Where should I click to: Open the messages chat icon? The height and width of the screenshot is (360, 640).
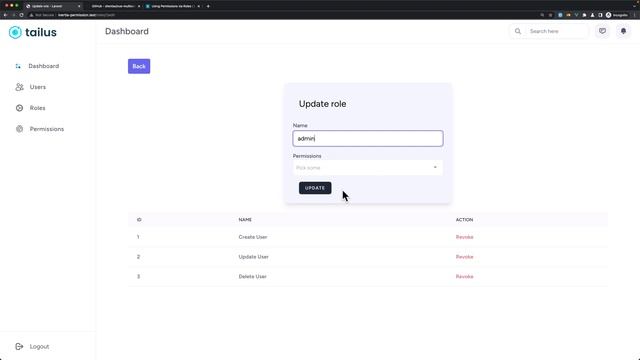coord(602,31)
